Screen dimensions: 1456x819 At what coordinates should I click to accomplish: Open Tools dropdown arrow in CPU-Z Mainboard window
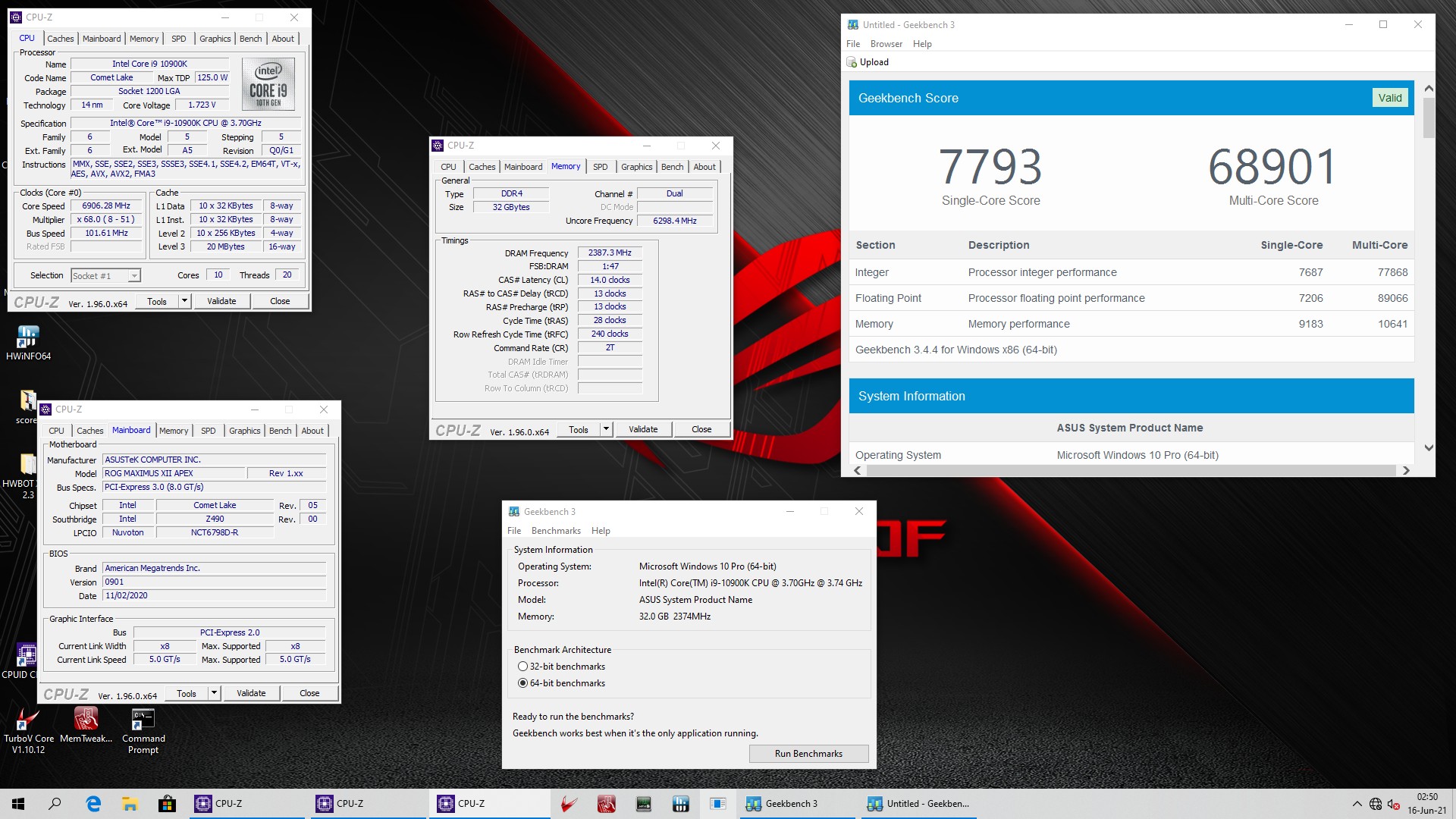coord(214,693)
